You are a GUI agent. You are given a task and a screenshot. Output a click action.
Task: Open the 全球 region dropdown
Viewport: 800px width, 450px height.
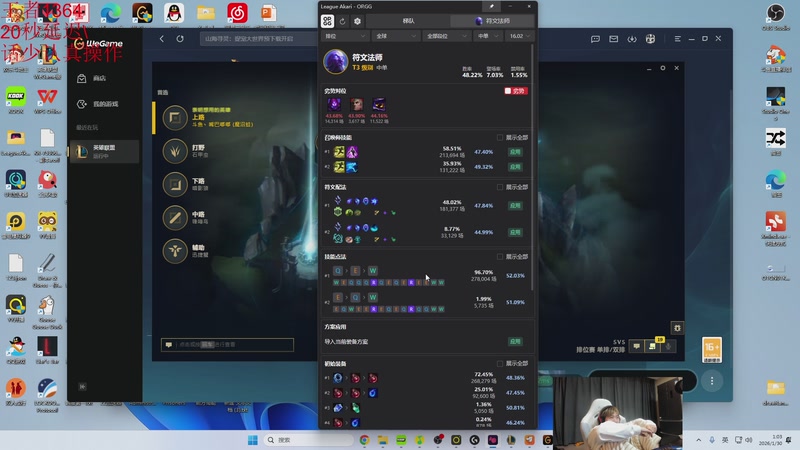tap(395, 36)
